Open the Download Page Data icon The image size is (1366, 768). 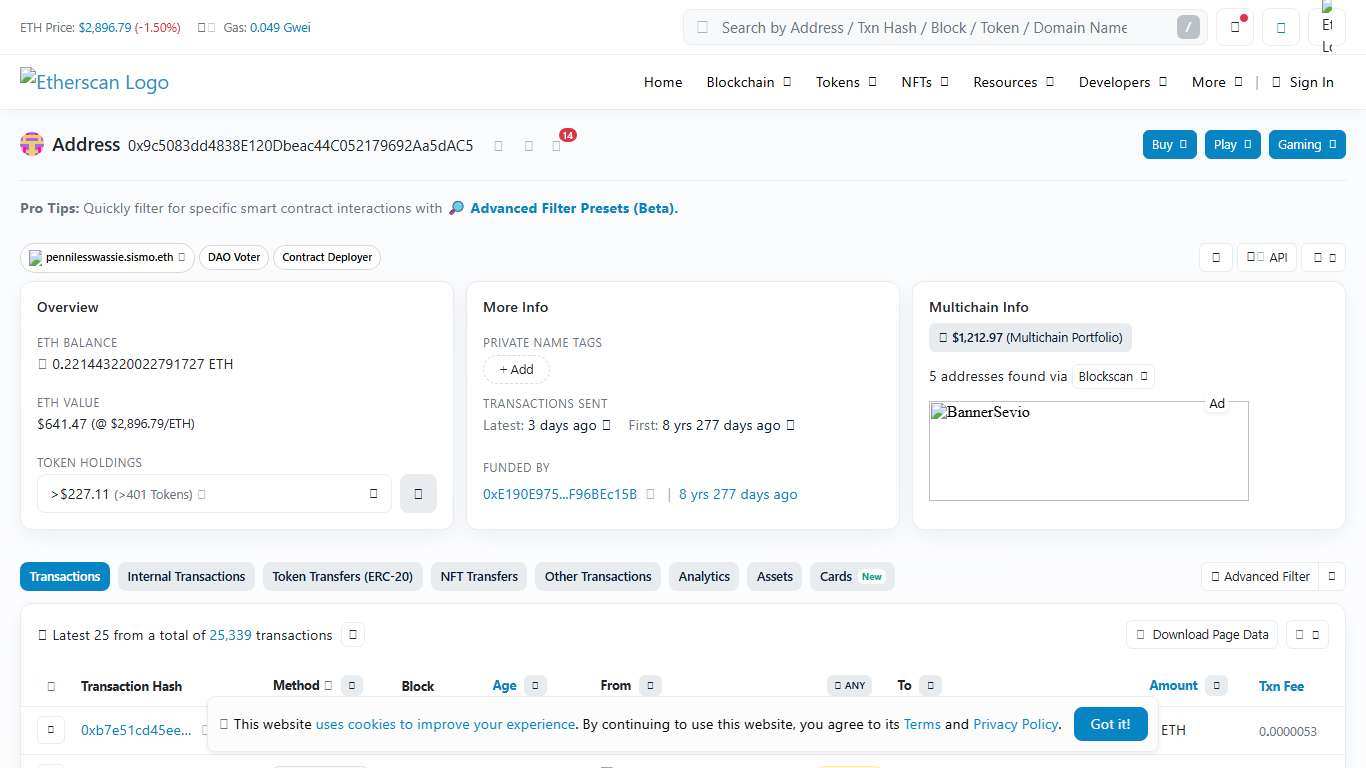point(1139,634)
